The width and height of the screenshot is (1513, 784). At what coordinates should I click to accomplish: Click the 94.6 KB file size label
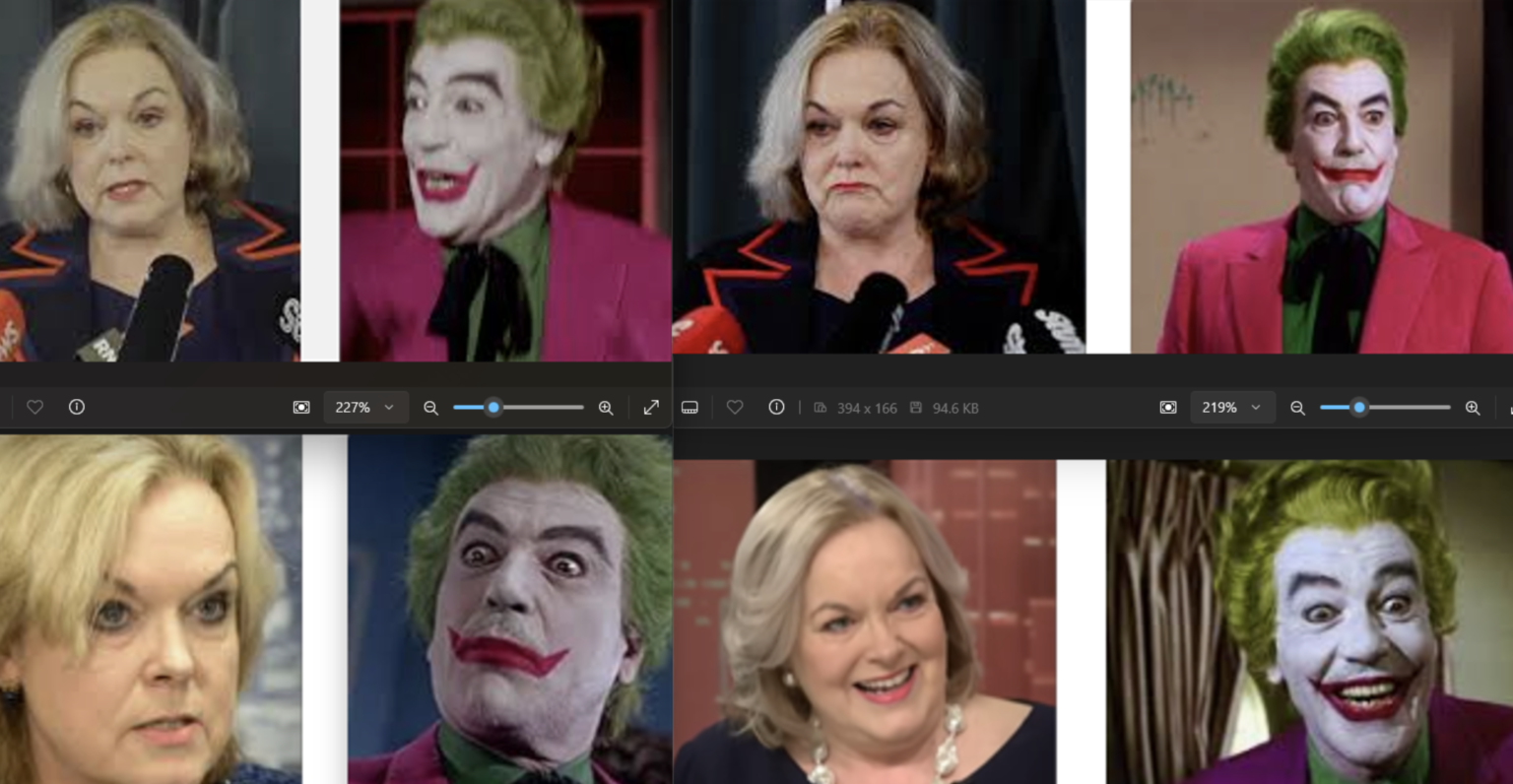point(954,408)
